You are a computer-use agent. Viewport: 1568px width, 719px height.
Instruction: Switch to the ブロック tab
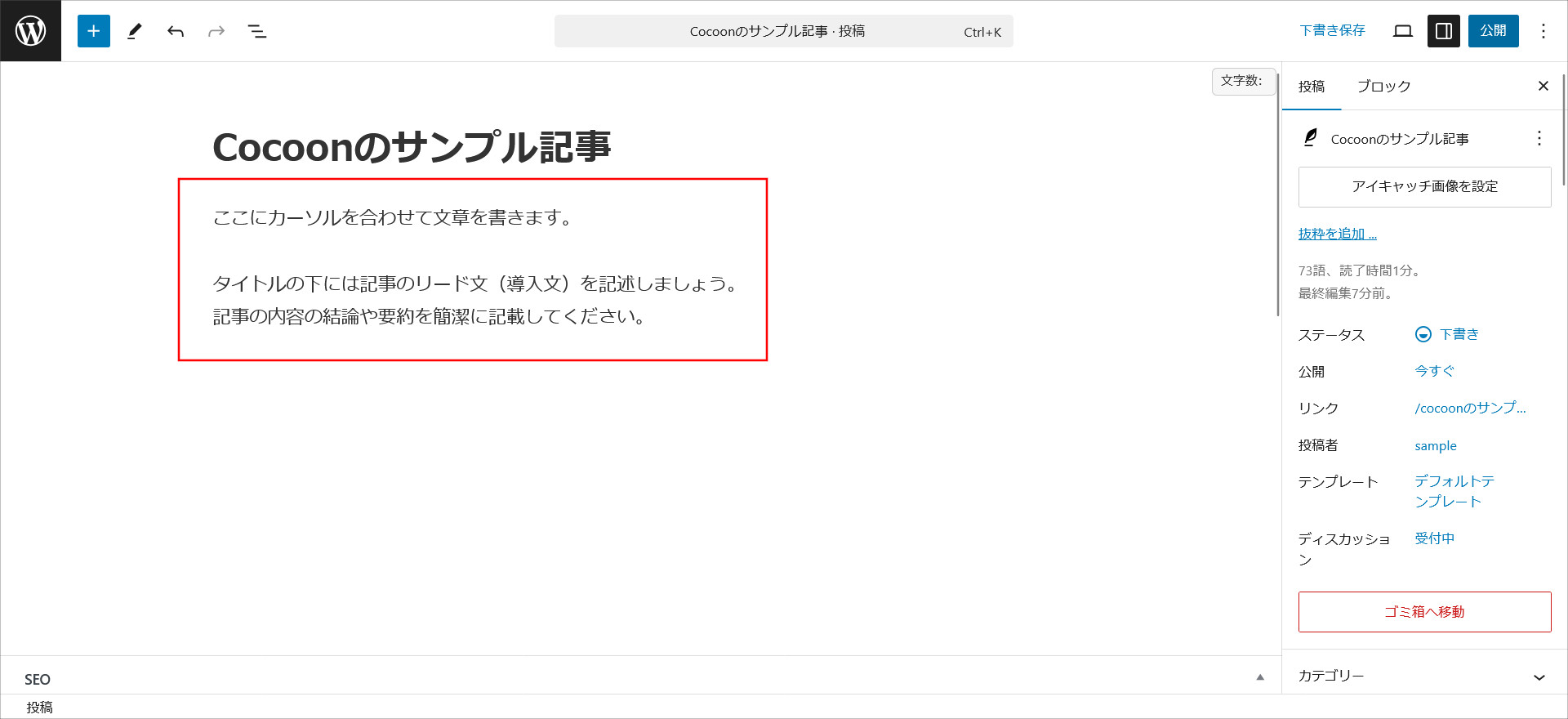point(1383,87)
